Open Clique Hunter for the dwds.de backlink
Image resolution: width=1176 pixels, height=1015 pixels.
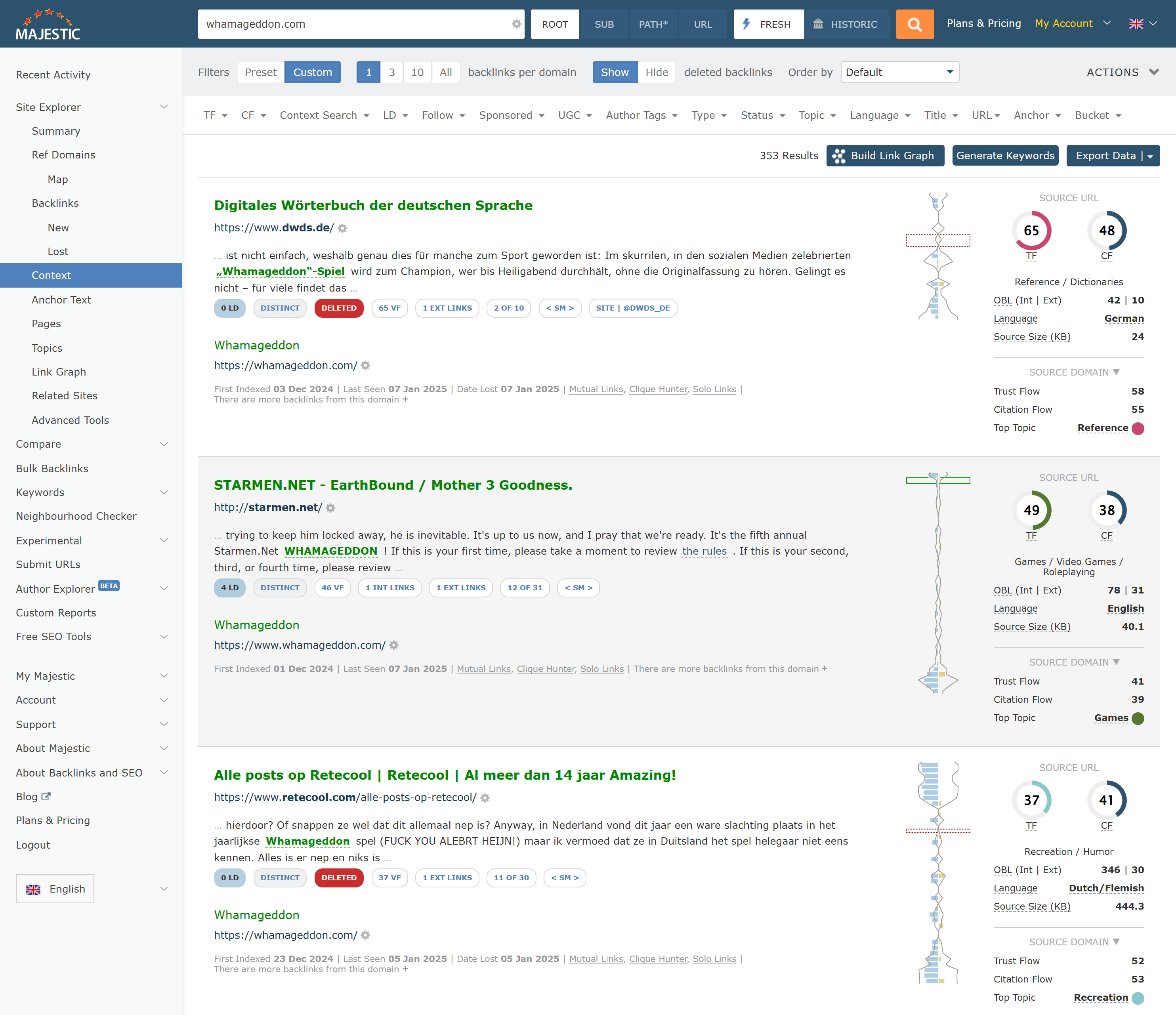click(x=657, y=389)
